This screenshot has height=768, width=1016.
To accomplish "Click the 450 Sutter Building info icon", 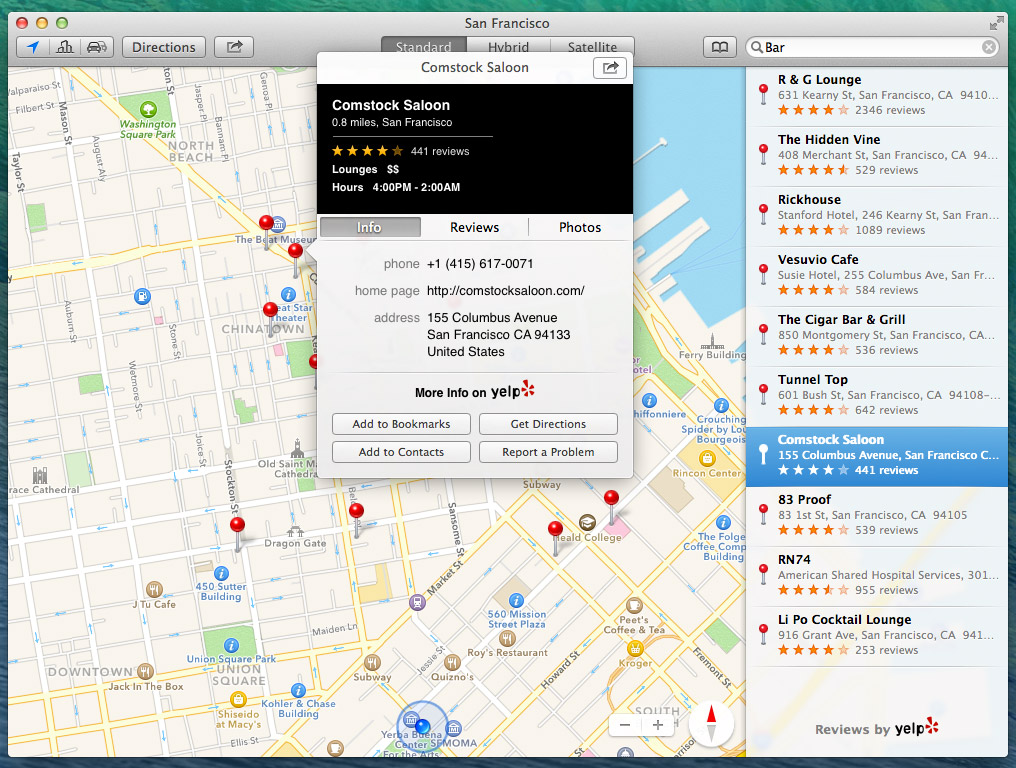I will coord(221,574).
